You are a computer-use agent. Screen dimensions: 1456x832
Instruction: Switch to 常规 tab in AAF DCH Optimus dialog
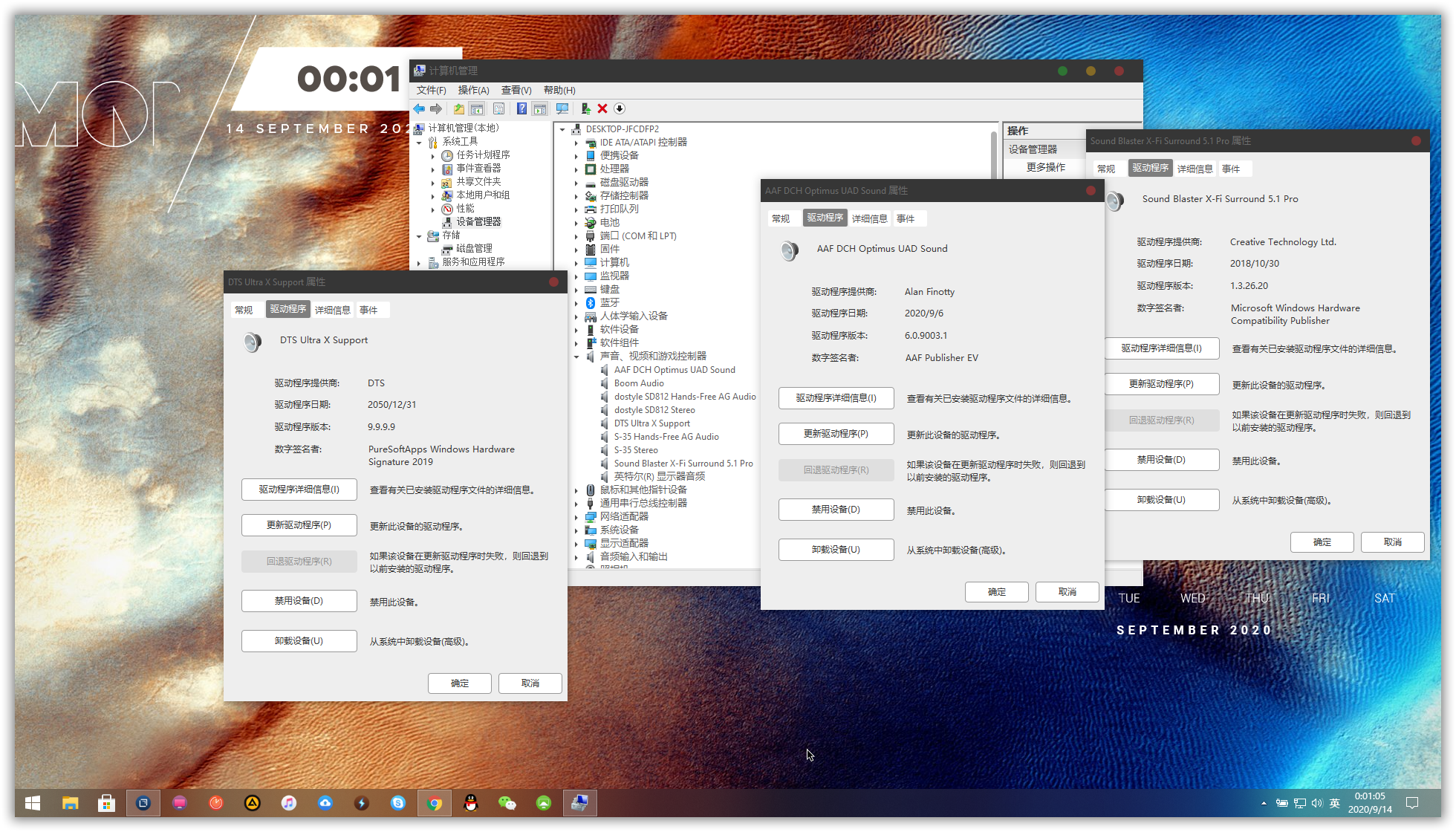781,218
